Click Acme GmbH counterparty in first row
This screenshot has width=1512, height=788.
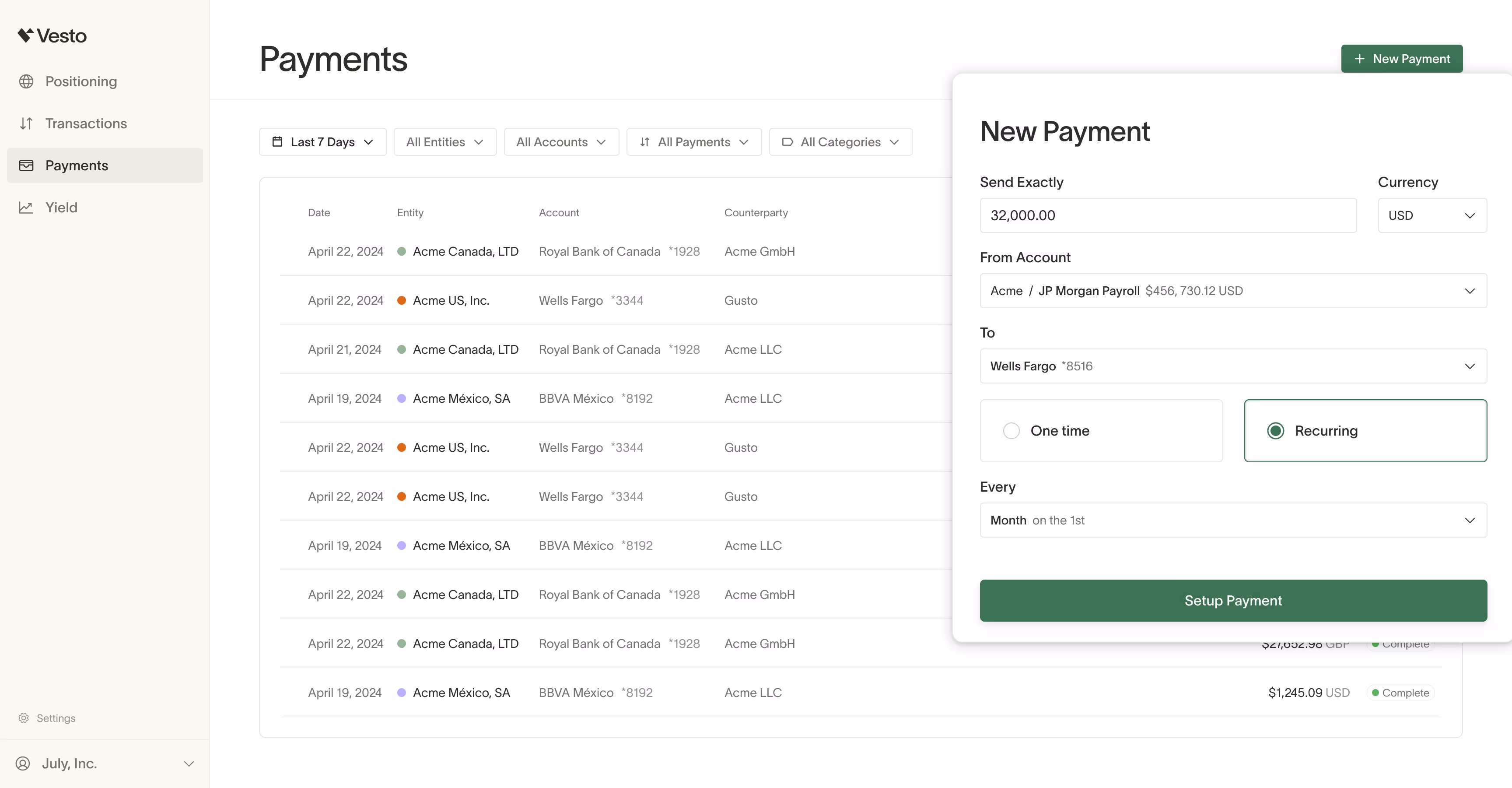click(x=759, y=251)
